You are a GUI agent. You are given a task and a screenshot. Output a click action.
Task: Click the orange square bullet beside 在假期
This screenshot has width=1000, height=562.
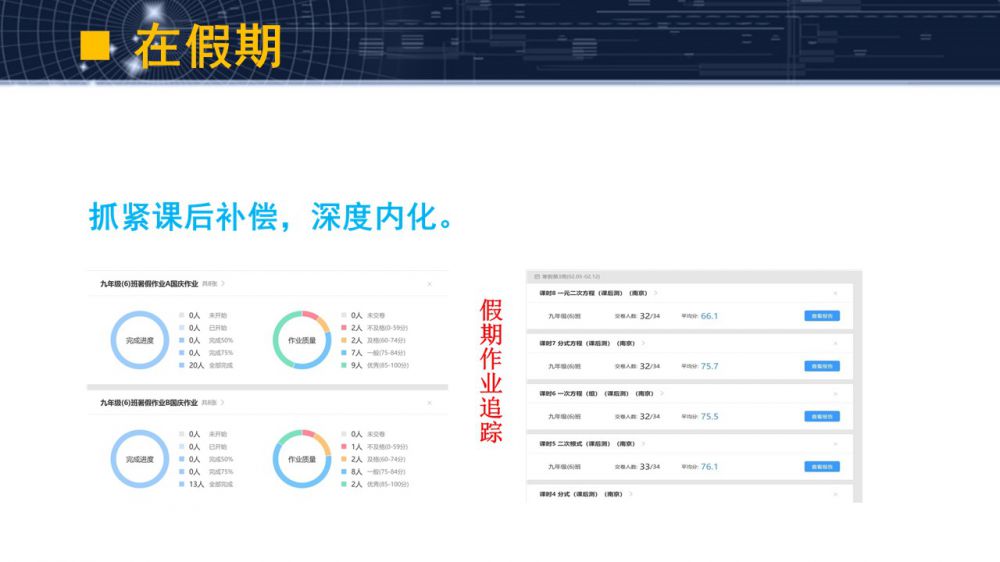tap(95, 44)
